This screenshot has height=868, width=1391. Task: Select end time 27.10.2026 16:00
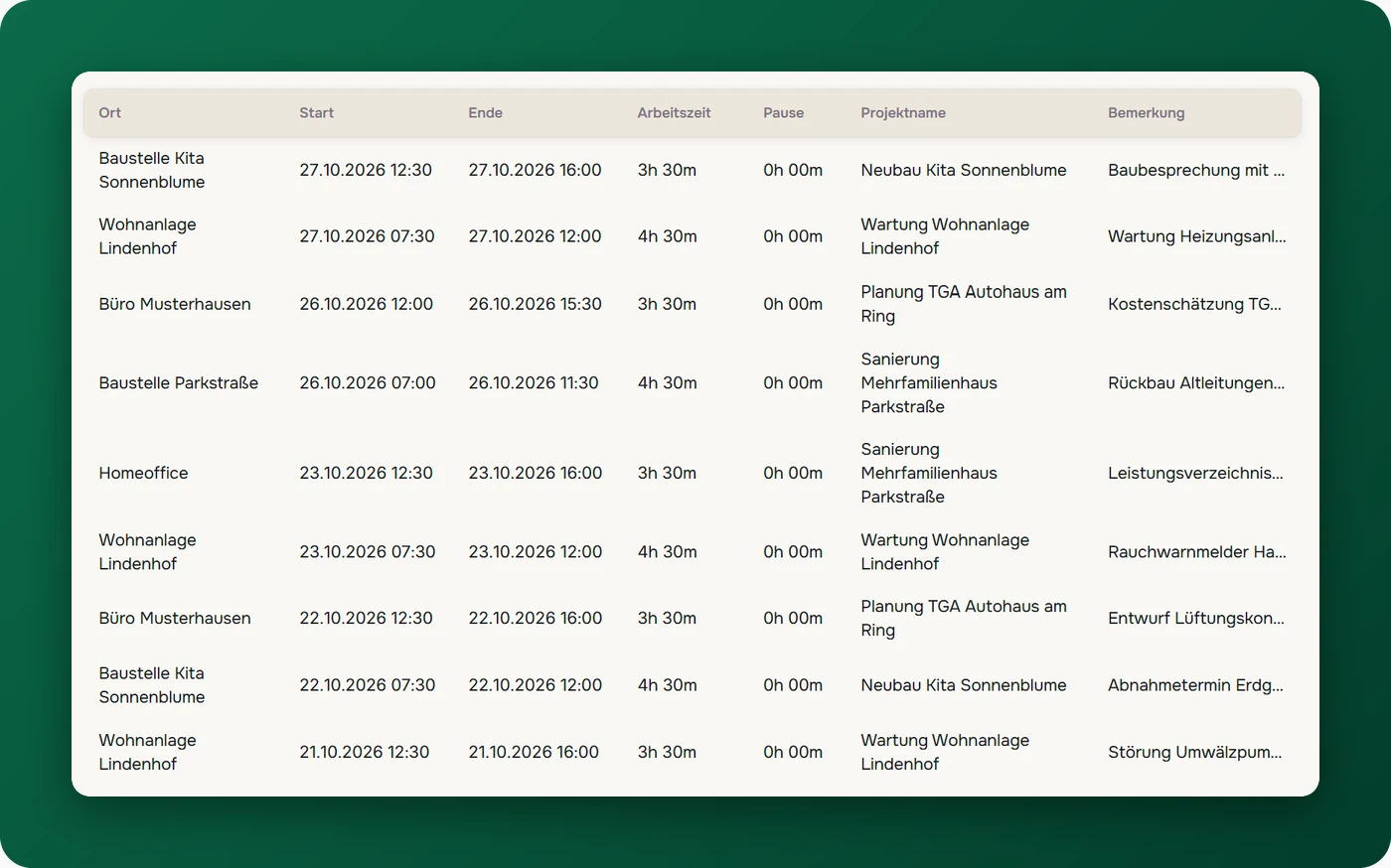pyautogui.click(x=535, y=170)
